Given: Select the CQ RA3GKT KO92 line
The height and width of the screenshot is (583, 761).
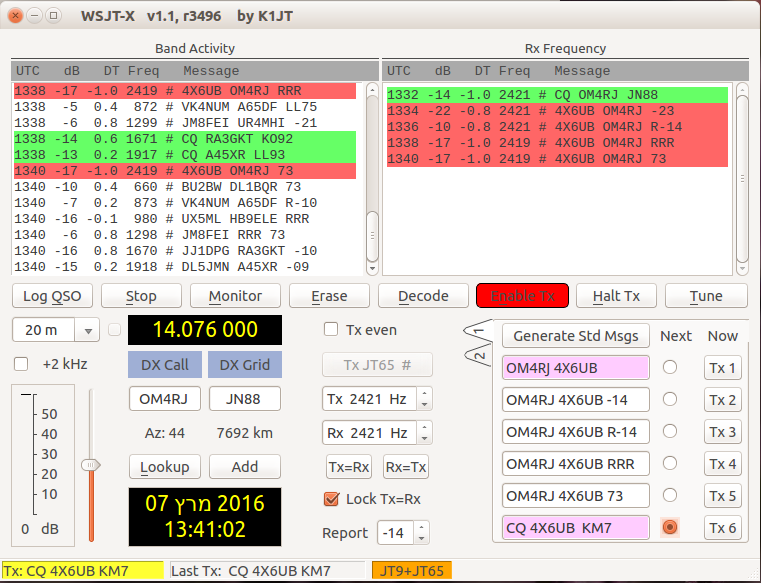Looking at the screenshot, I should click(185, 139).
